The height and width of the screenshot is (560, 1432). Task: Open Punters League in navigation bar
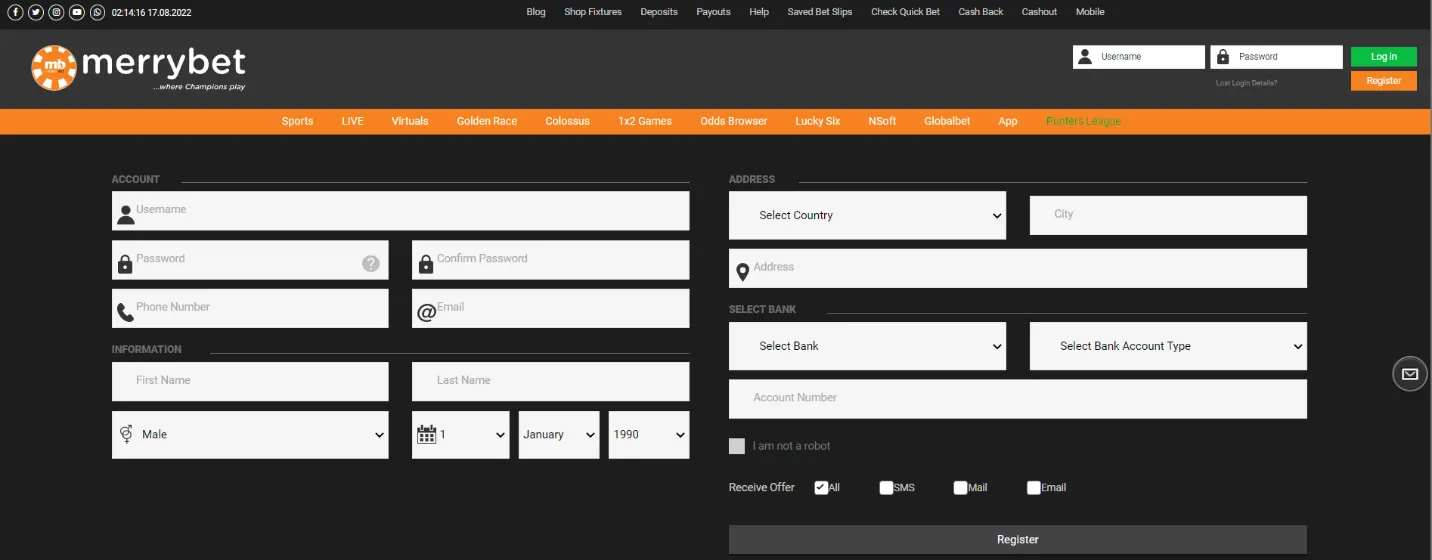tap(1083, 121)
